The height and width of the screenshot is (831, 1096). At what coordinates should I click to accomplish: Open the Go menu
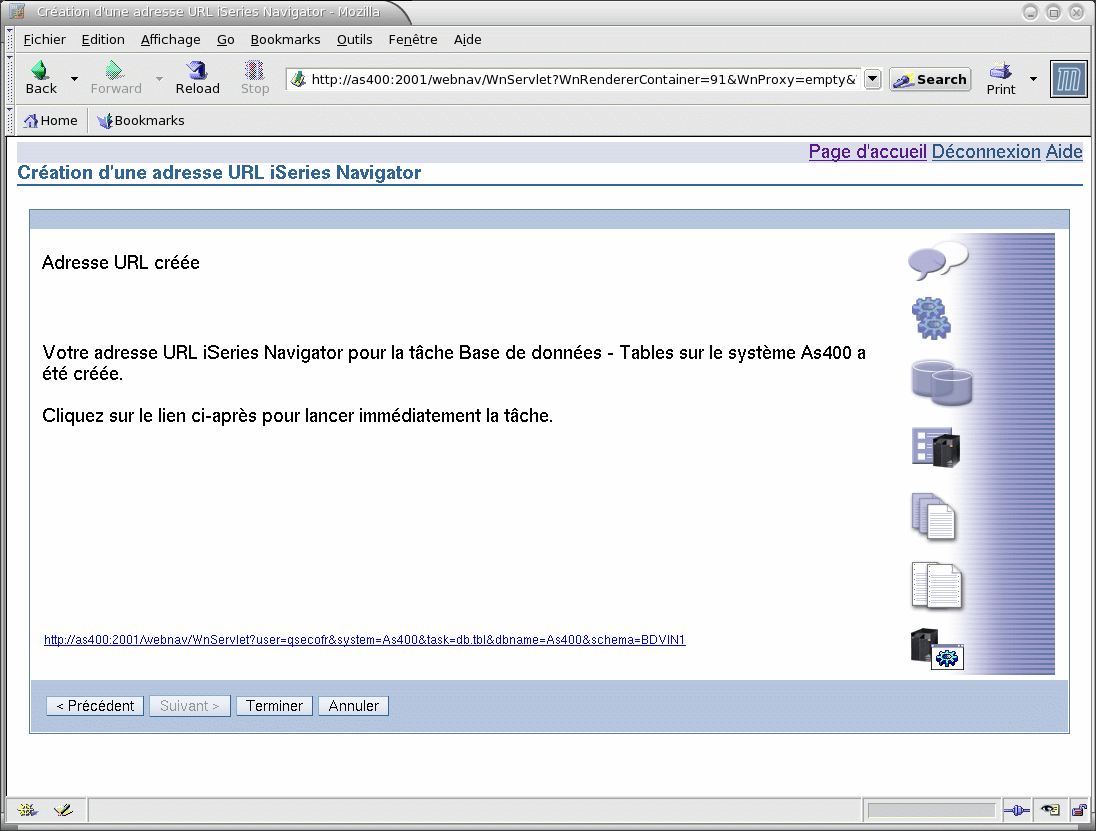click(x=225, y=40)
